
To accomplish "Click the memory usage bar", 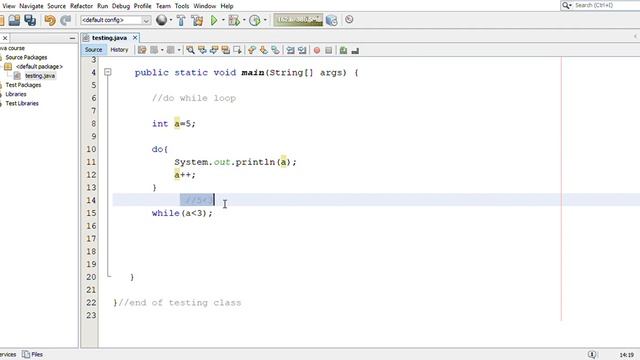I will tap(298, 20).
